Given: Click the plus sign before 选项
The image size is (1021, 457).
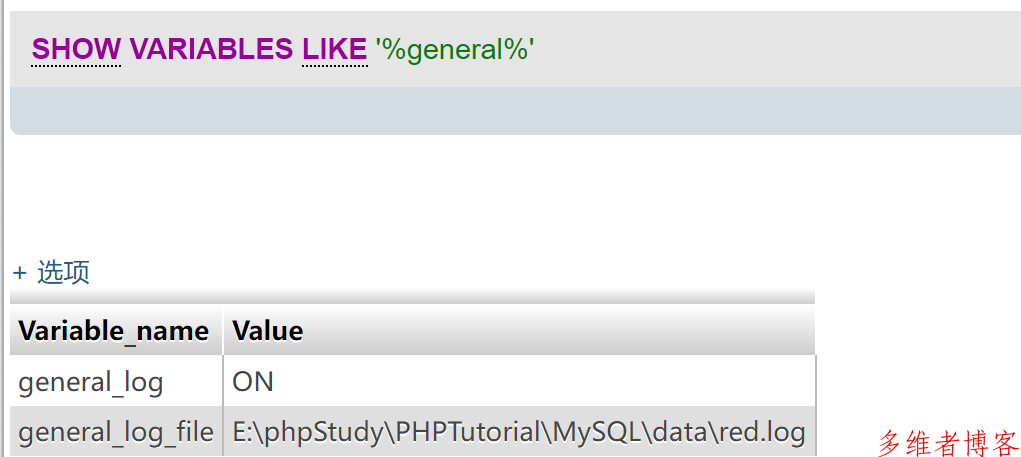Looking at the screenshot, I should point(20,273).
